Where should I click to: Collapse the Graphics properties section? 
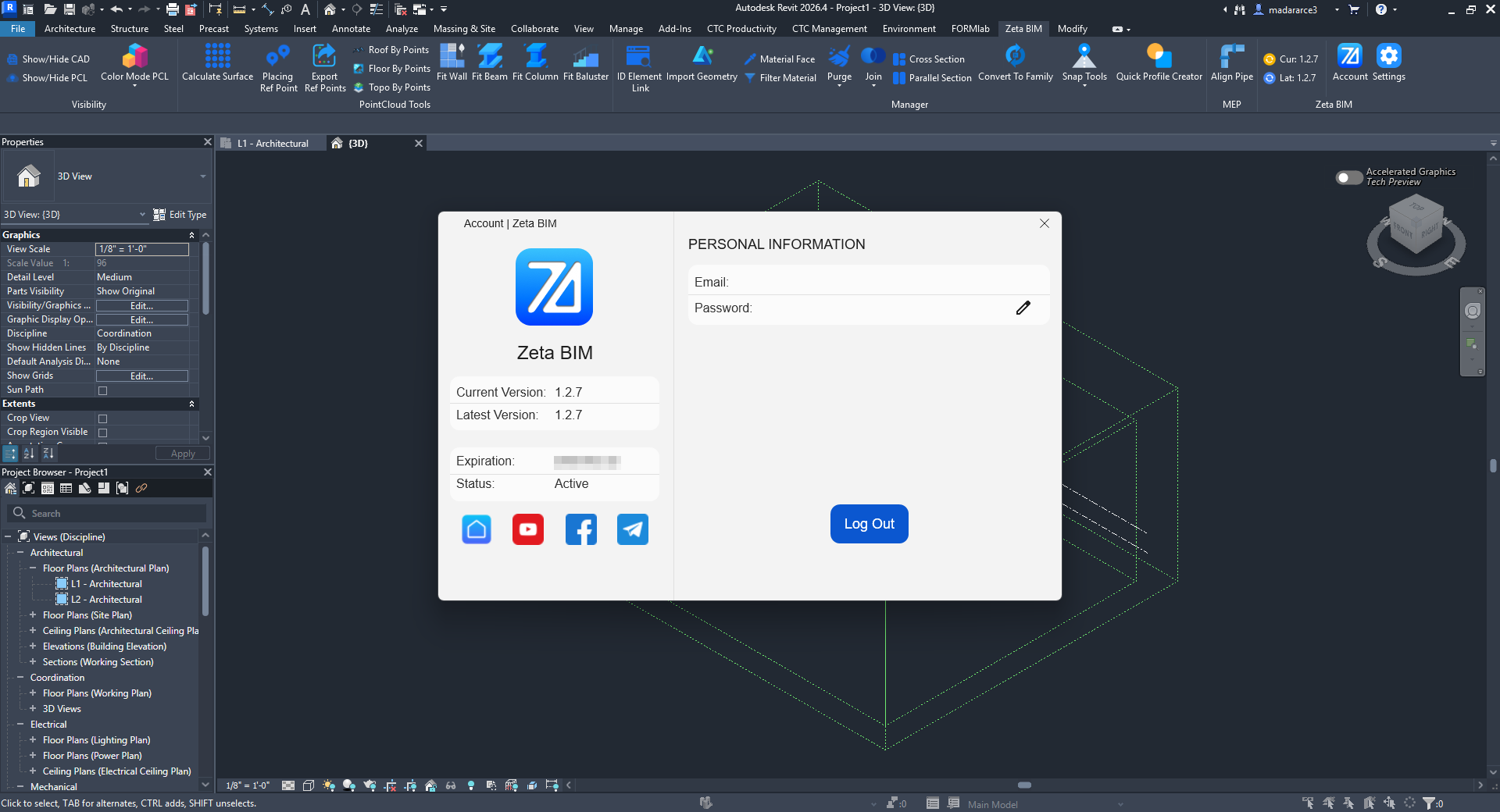pyautogui.click(x=192, y=235)
